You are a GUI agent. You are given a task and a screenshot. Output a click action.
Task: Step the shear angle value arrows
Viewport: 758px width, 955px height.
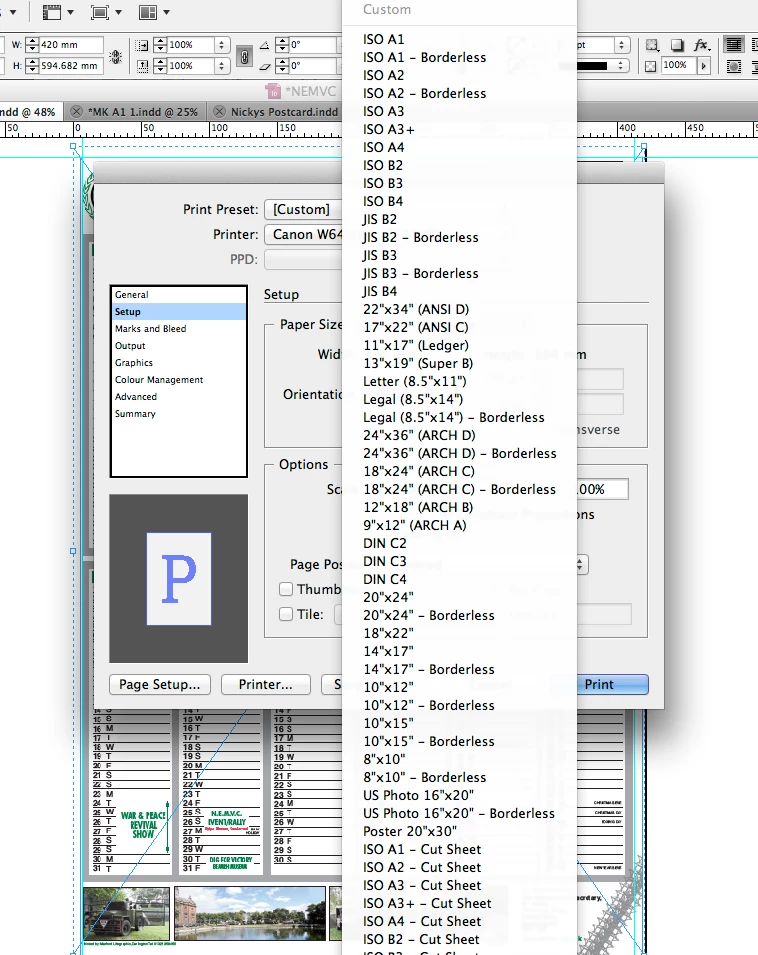point(282,66)
